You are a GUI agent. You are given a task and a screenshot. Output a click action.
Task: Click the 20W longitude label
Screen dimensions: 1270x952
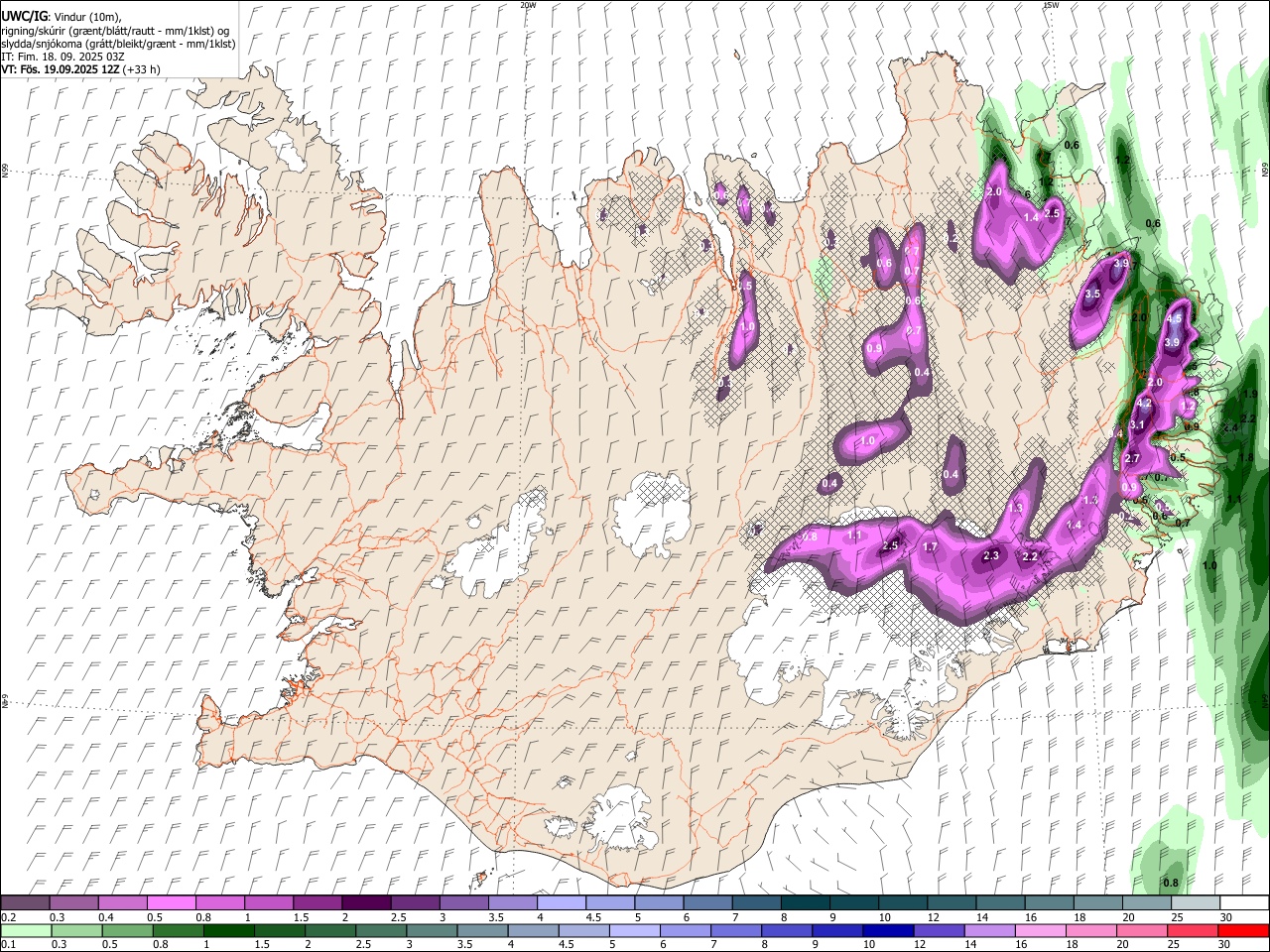point(528,5)
